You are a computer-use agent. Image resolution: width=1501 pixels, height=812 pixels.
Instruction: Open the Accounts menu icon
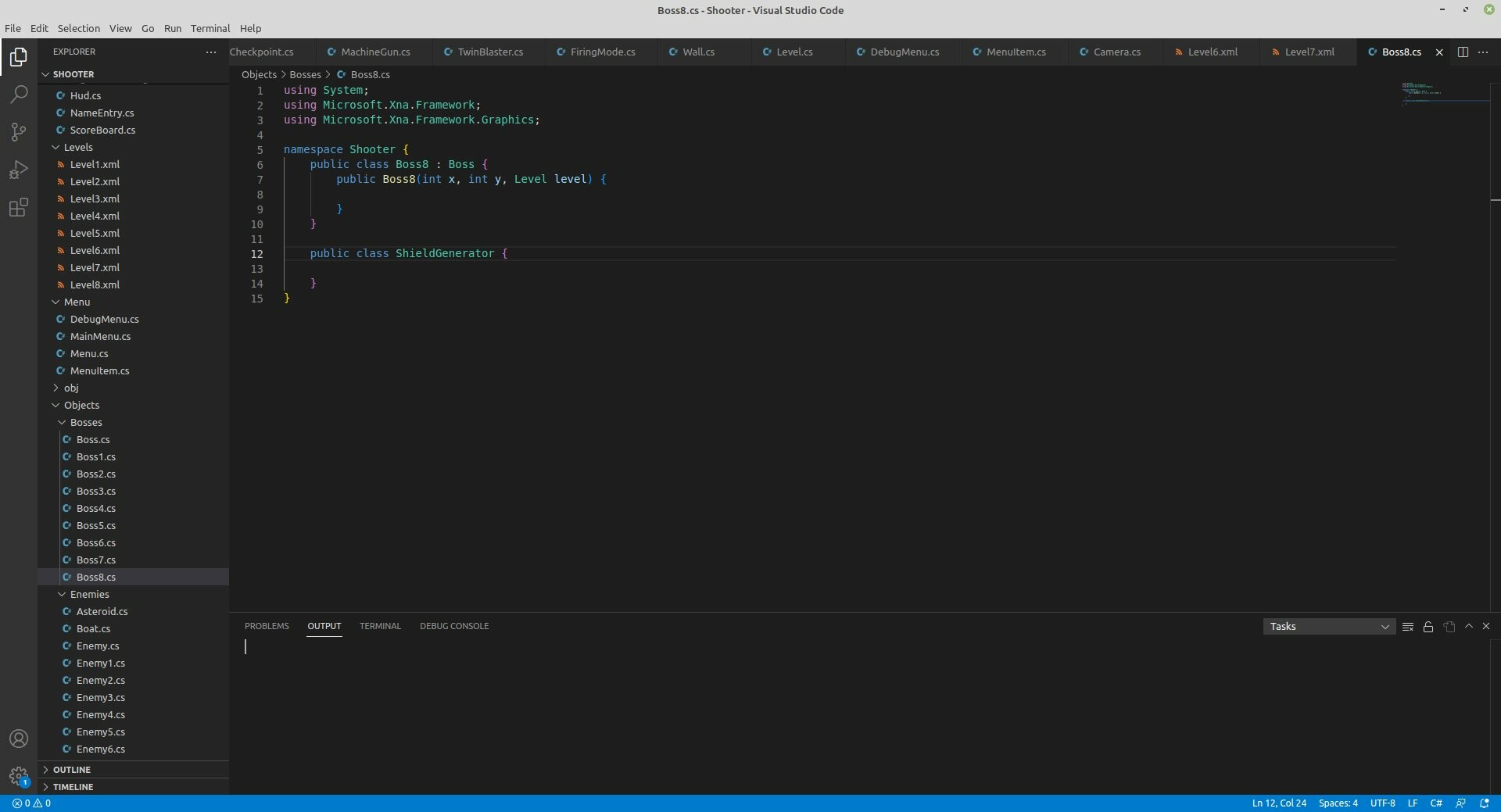[19, 739]
